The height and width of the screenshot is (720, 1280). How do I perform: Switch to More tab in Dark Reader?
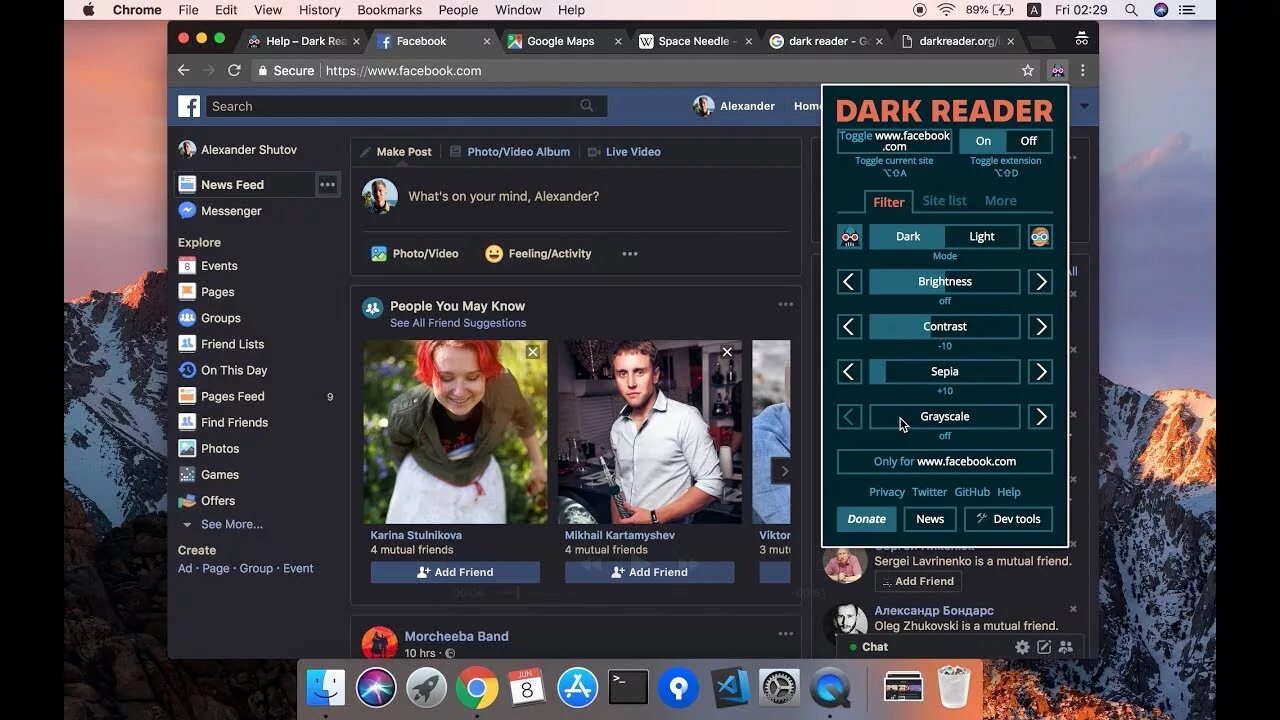tap(1000, 201)
